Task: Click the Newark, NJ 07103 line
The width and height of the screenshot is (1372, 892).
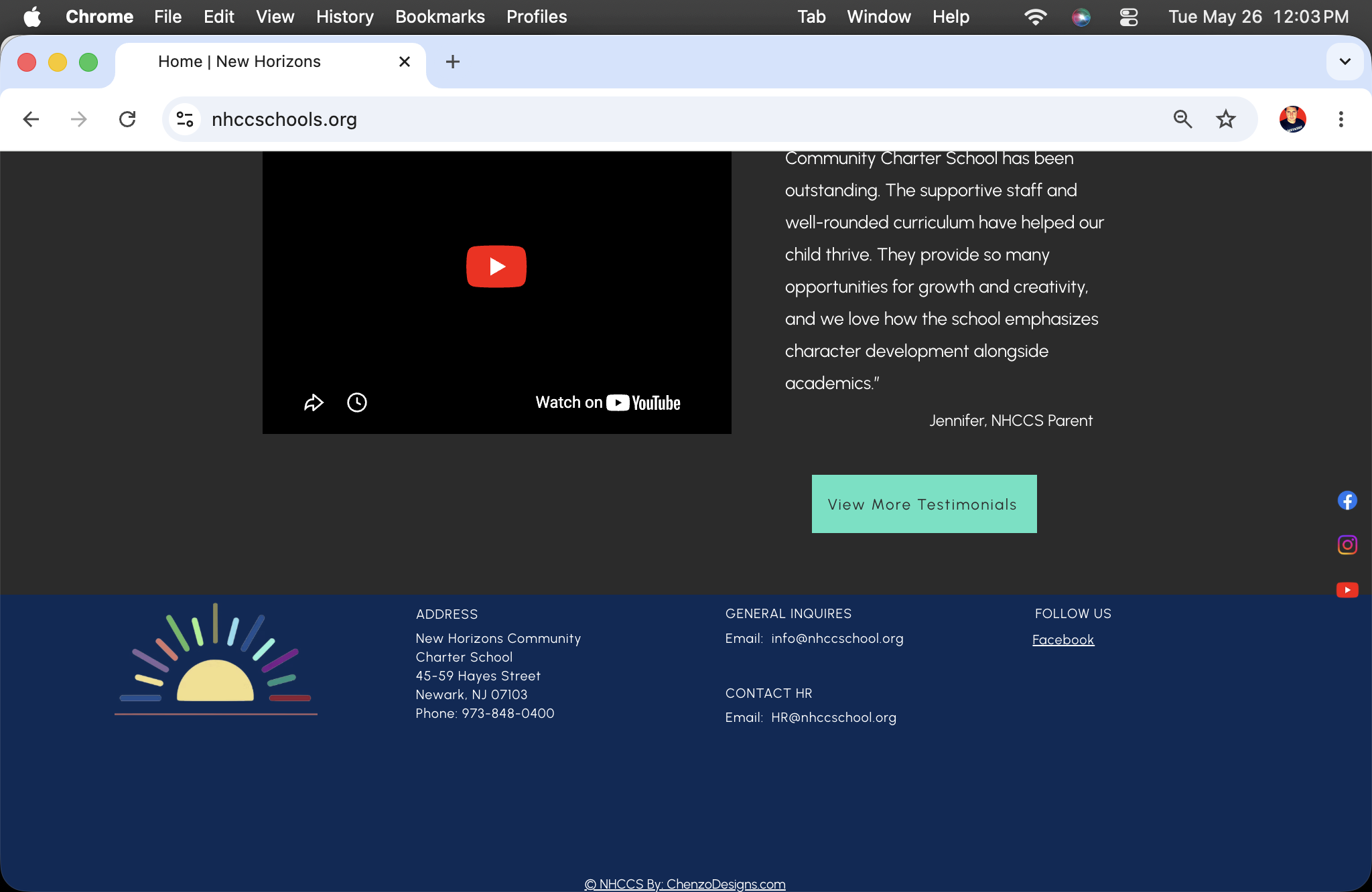Action: [x=472, y=694]
